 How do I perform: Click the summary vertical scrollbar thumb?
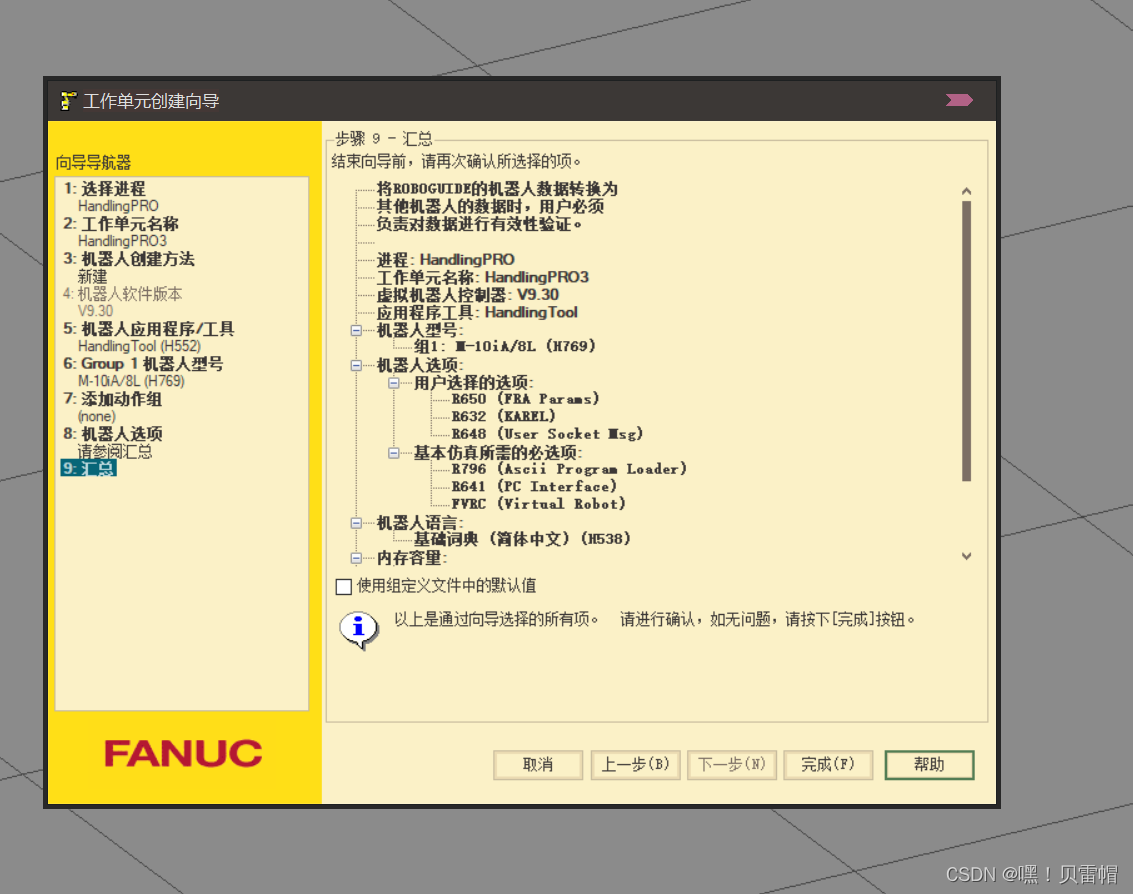click(x=966, y=341)
